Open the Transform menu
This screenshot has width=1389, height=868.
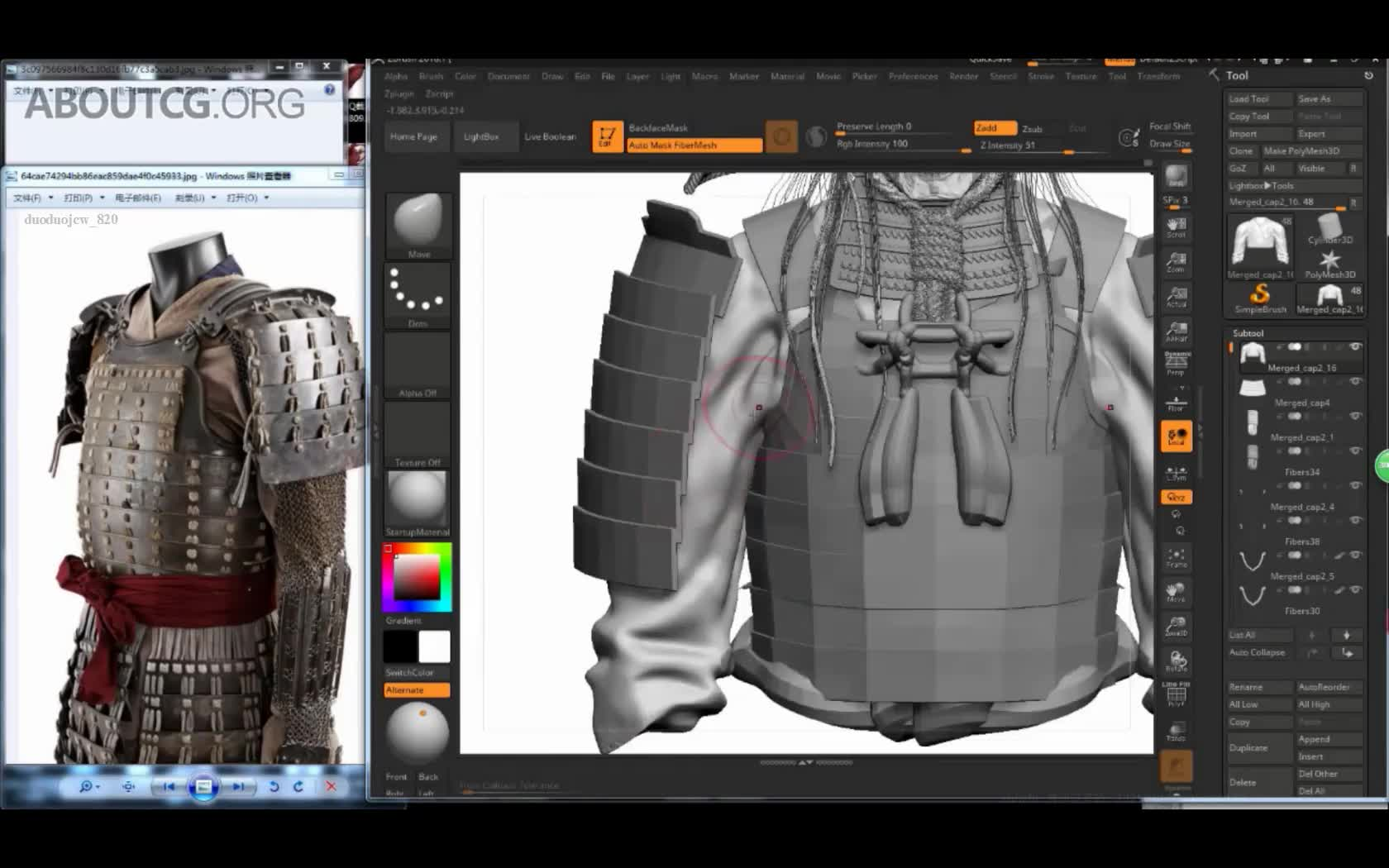pyautogui.click(x=1158, y=76)
